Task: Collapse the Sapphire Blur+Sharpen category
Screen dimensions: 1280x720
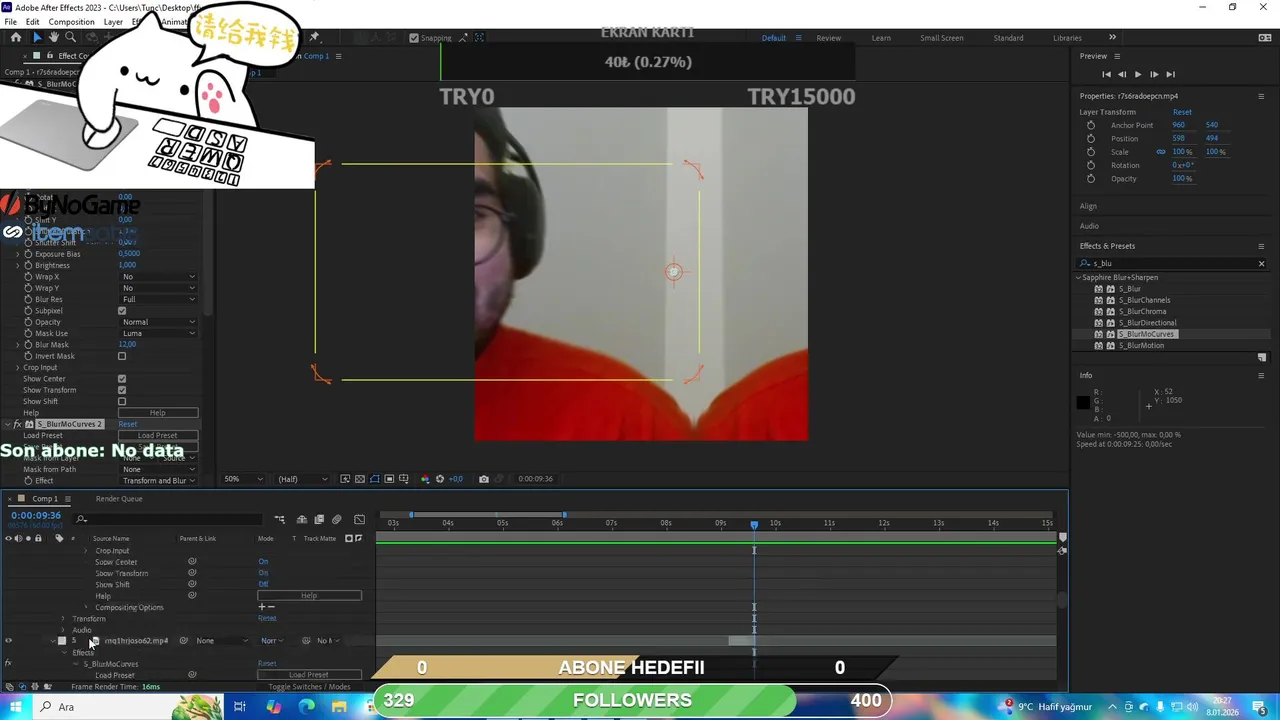Action: coord(1079,277)
